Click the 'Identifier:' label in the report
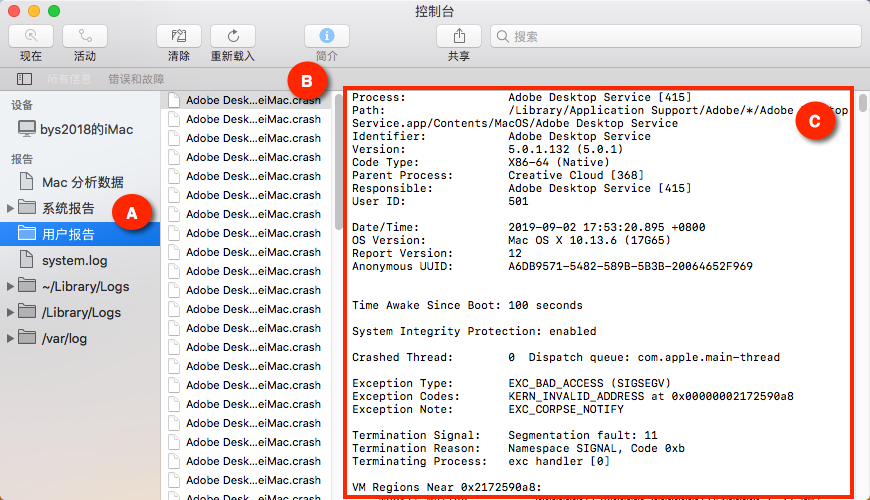Image resolution: width=870 pixels, height=500 pixels. pos(388,136)
